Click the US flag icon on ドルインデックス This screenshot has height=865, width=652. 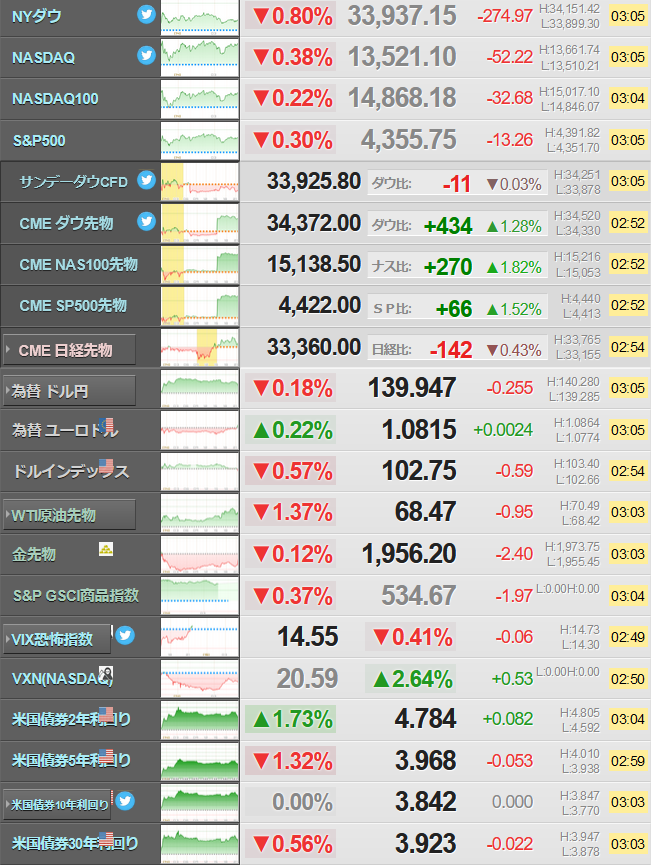tap(106, 466)
